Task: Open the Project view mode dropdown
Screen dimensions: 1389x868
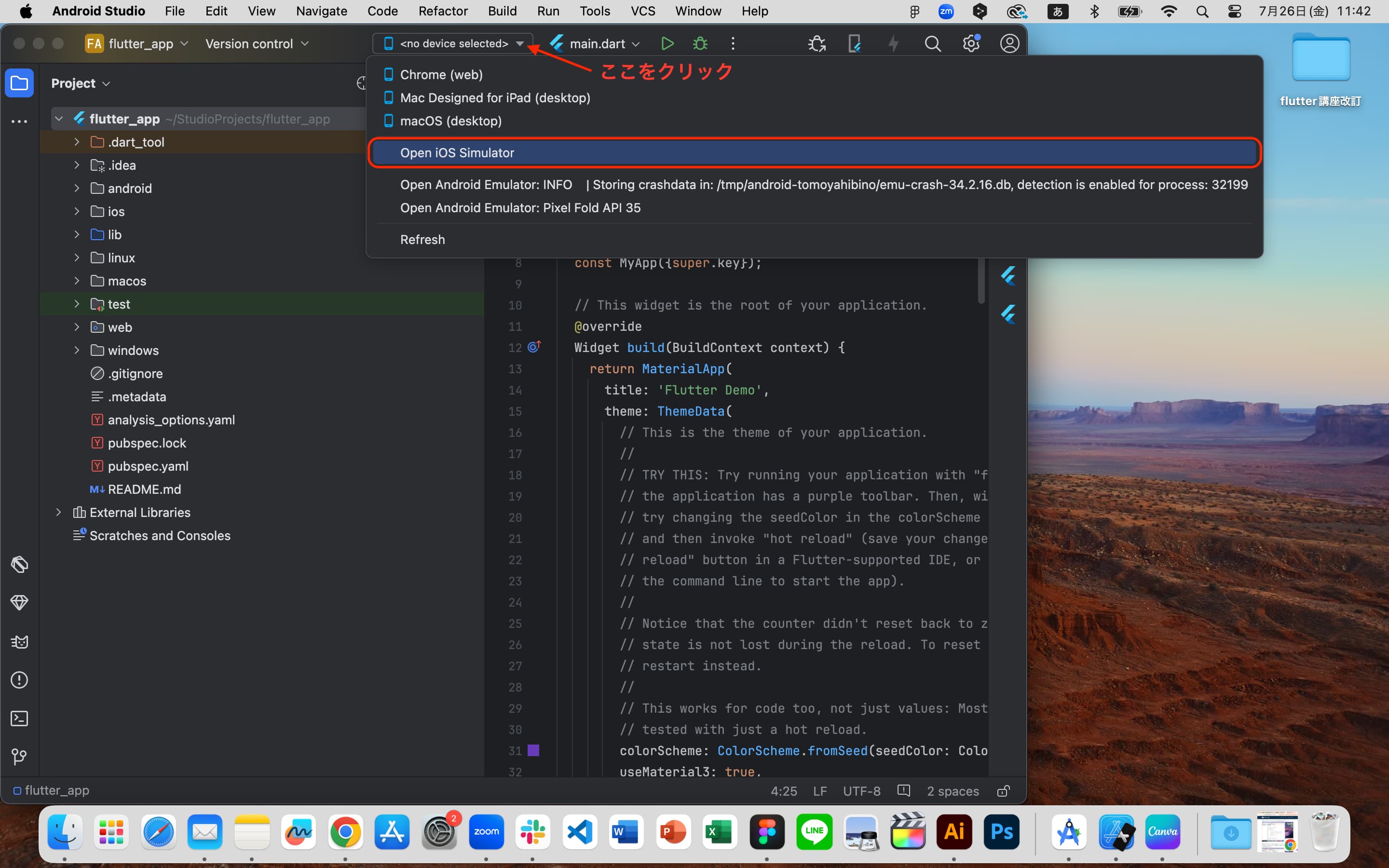Action: [81, 83]
